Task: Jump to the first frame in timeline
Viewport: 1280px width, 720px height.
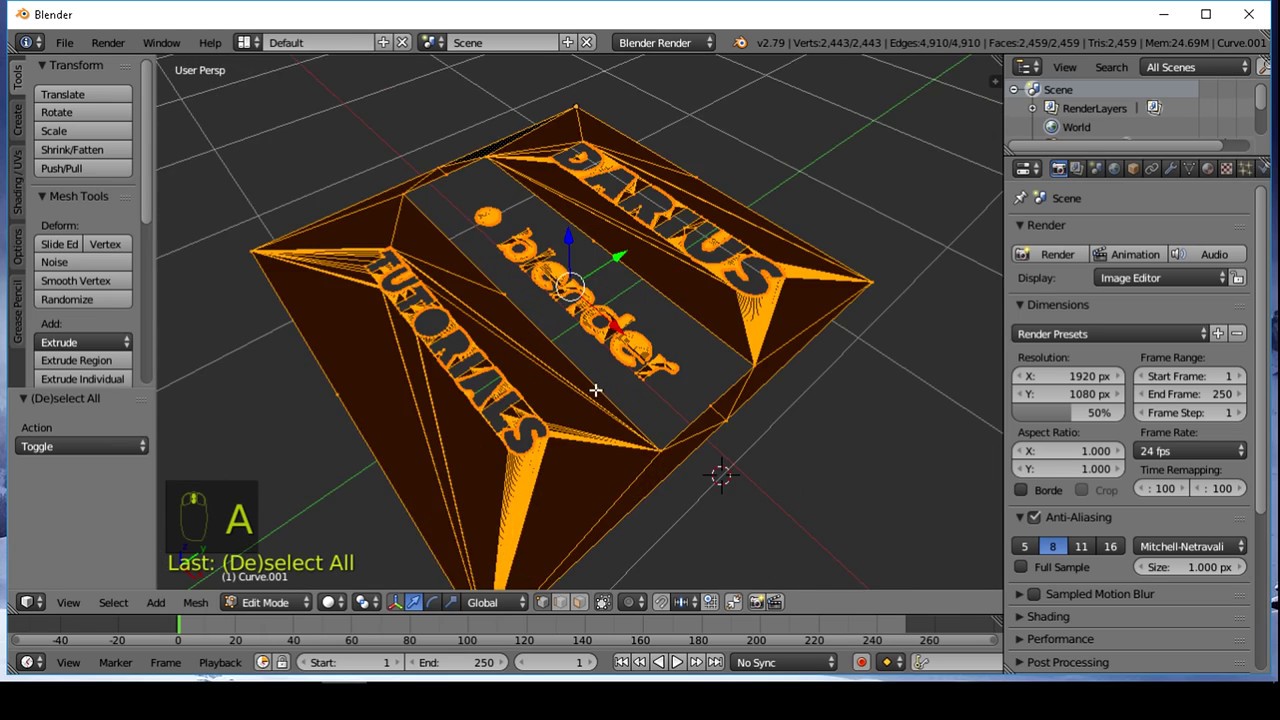Action: coord(621,662)
